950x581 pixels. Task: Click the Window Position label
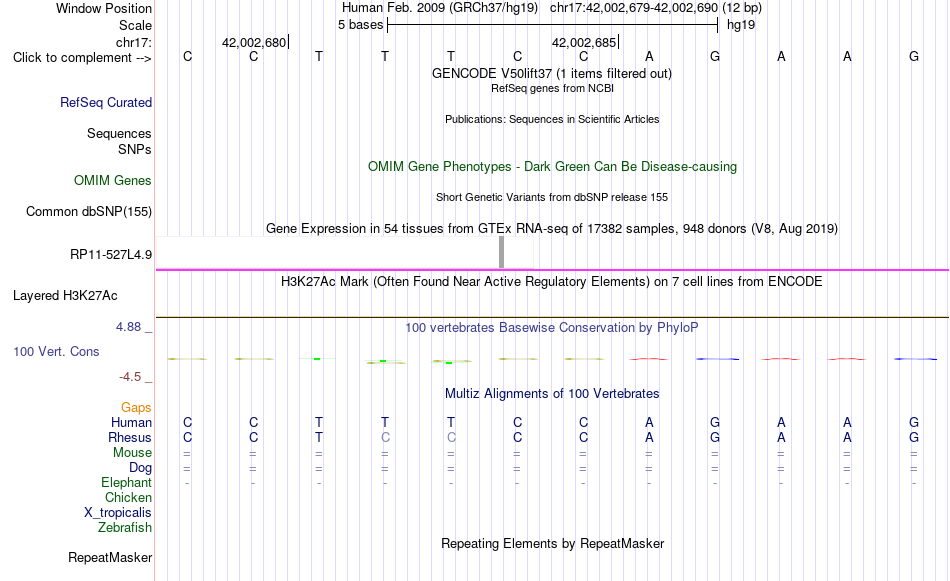104,8
